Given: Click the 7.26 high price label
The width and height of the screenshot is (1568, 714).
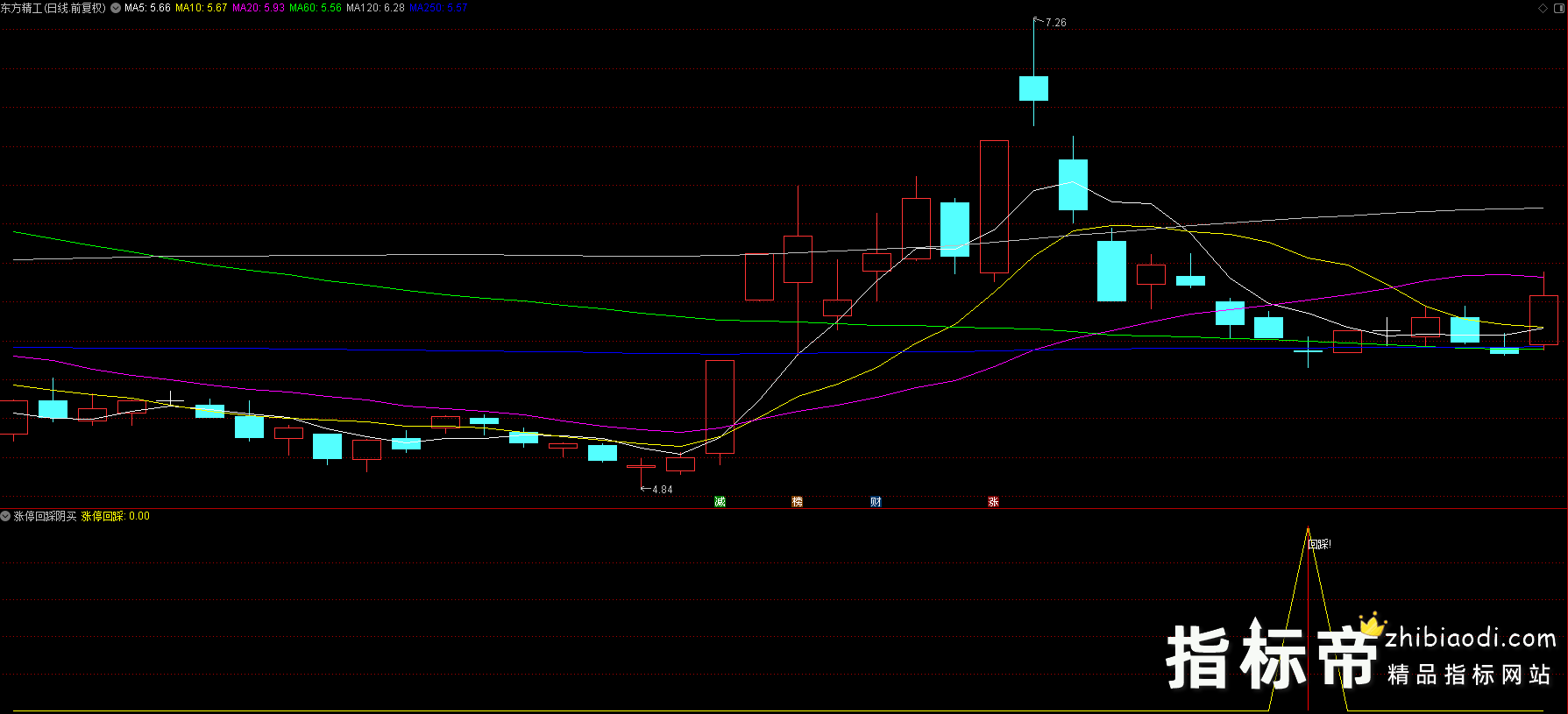Looking at the screenshot, I should pyautogui.click(x=1055, y=23).
